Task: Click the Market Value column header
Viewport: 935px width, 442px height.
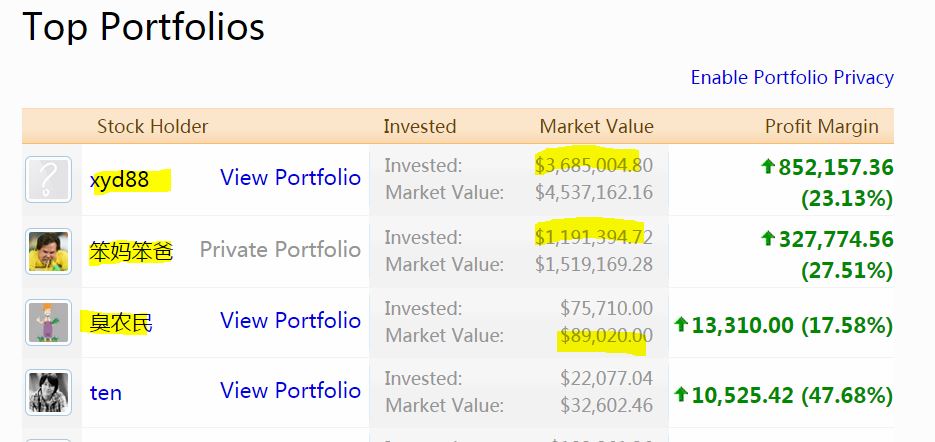Action: pyautogui.click(x=596, y=126)
